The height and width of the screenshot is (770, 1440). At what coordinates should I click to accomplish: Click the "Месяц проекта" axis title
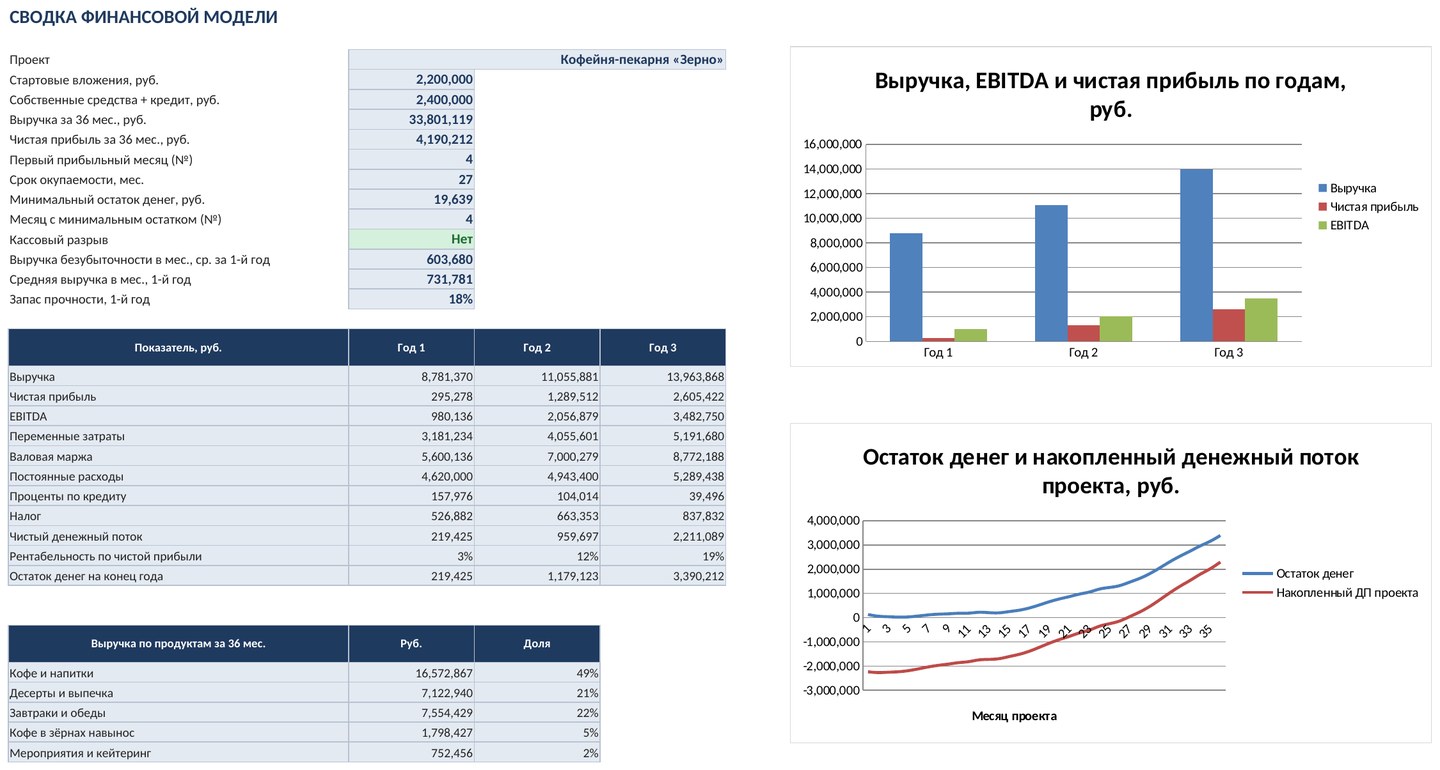pos(1014,716)
